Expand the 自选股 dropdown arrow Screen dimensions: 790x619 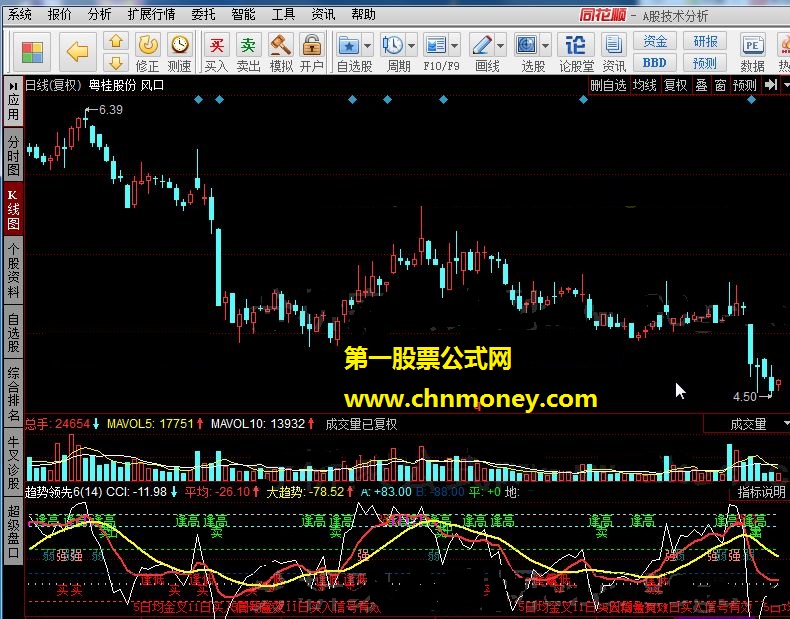368,46
